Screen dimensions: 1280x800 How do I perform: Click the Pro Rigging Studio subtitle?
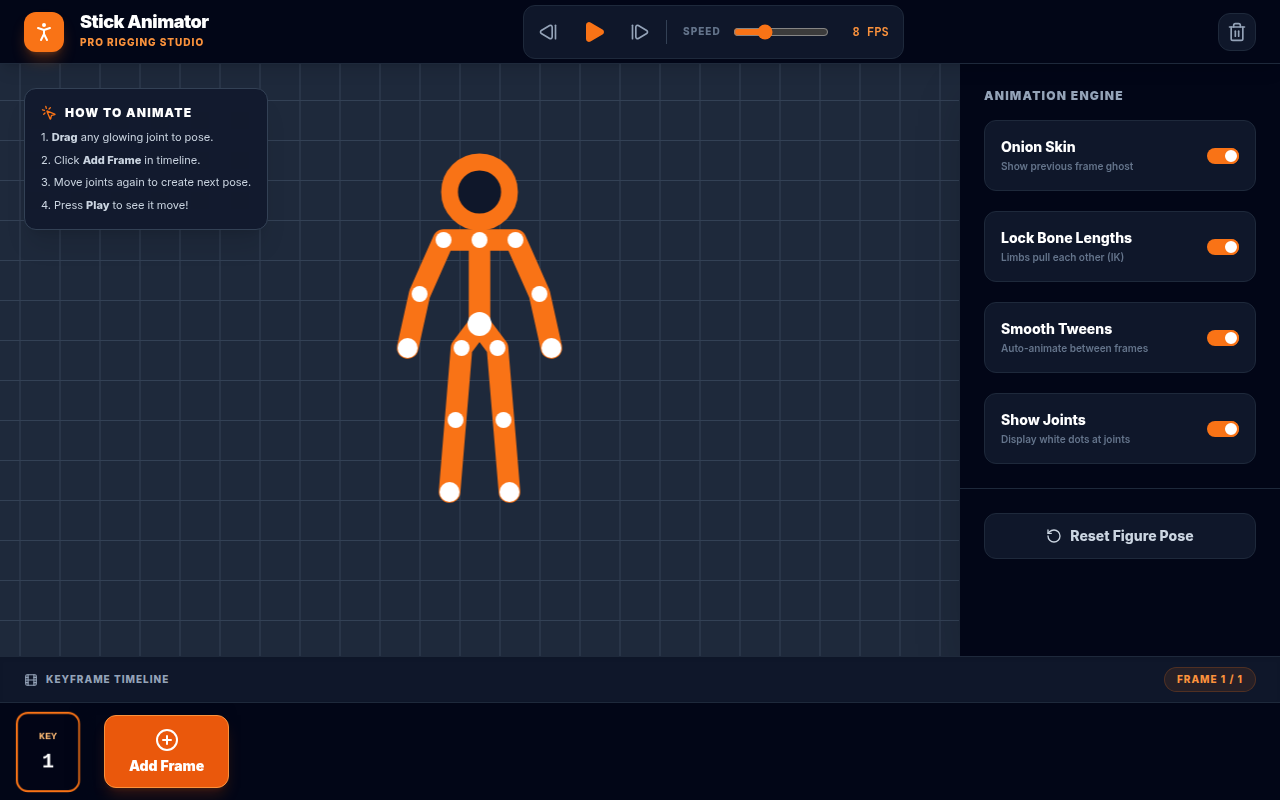(142, 43)
